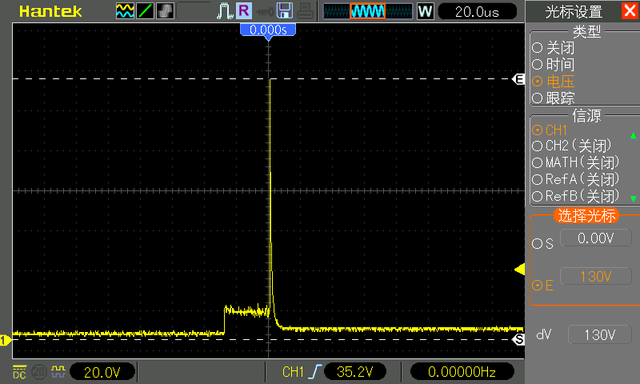Click the 选择光标 section header
This screenshot has height=384, width=640.
coord(586,215)
